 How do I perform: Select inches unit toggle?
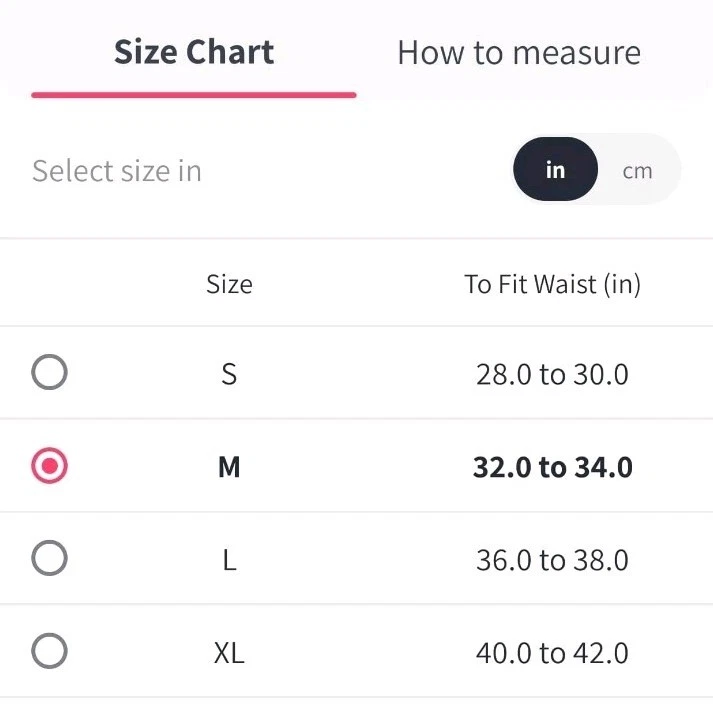[x=555, y=170]
